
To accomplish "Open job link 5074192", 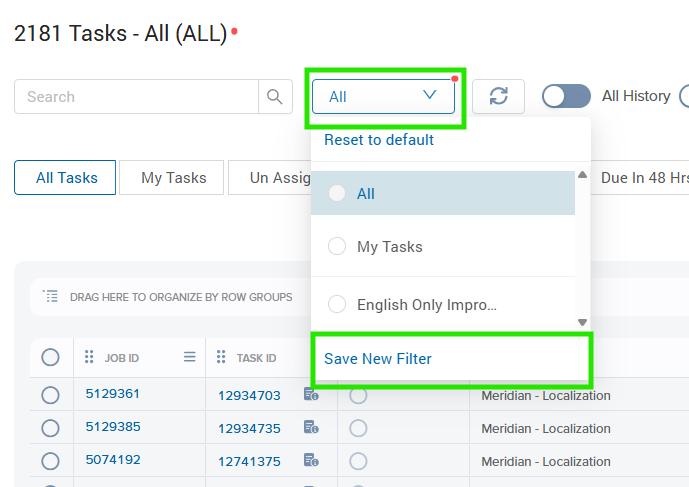I will (113, 459).
